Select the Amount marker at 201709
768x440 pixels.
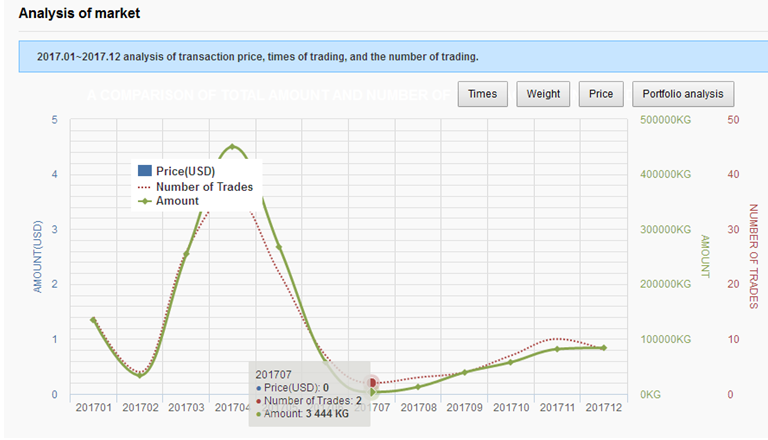(x=464, y=372)
